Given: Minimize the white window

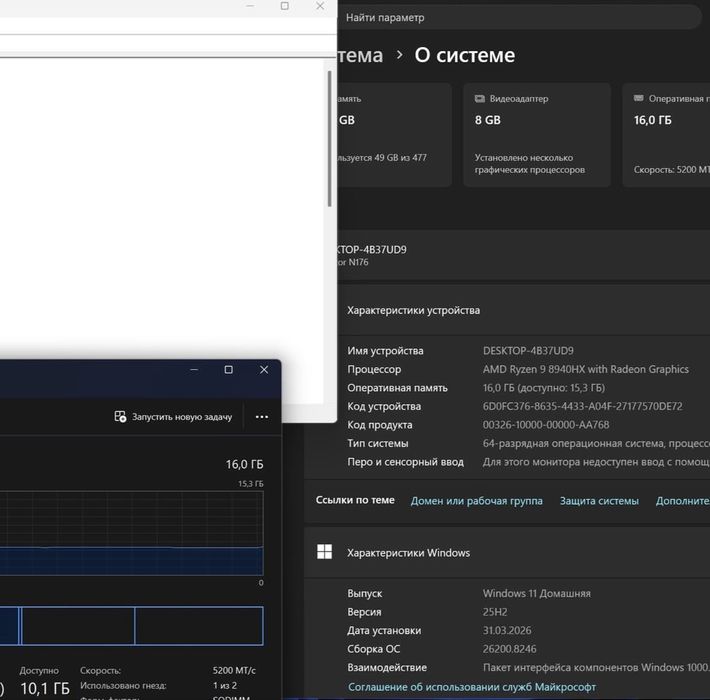Looking at the screenshot, I should [x=250, y=6].
